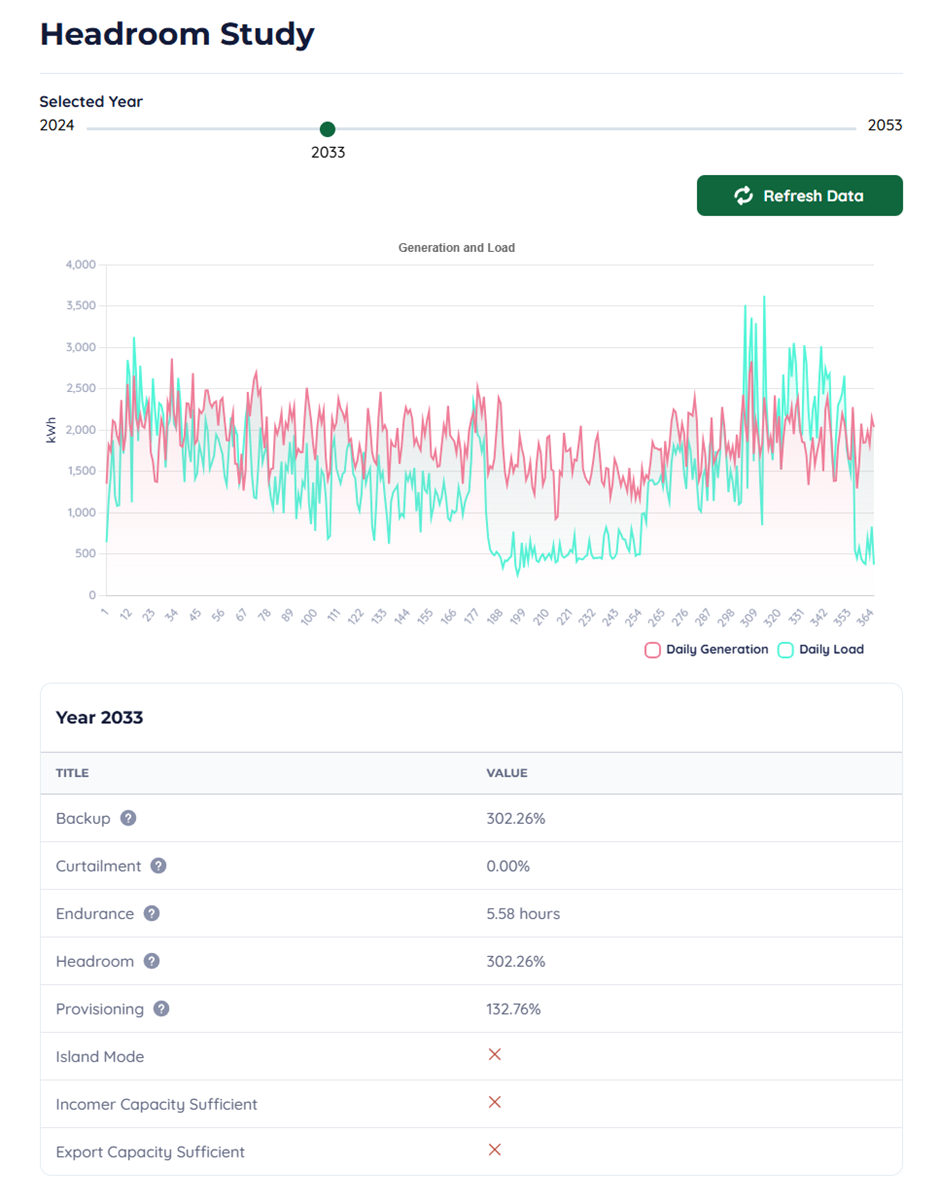Toggle the Daily Generation legend series
This screenshot has width=940, height=1204.
point(707,650)
